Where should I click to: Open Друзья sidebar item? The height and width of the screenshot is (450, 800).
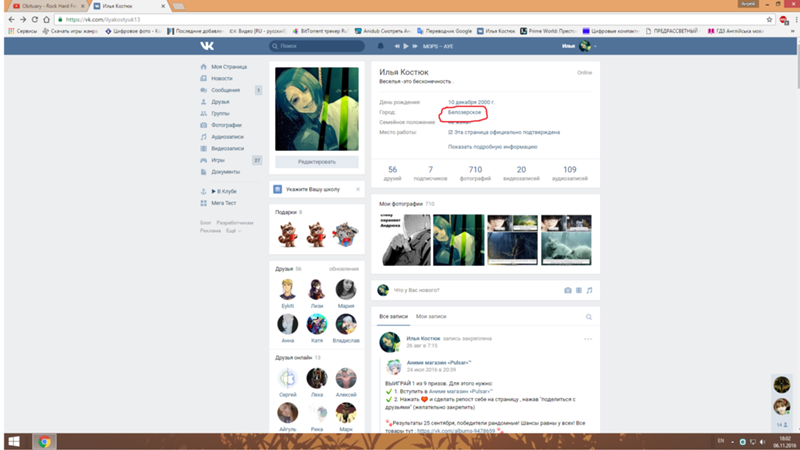tap(220, 102)
